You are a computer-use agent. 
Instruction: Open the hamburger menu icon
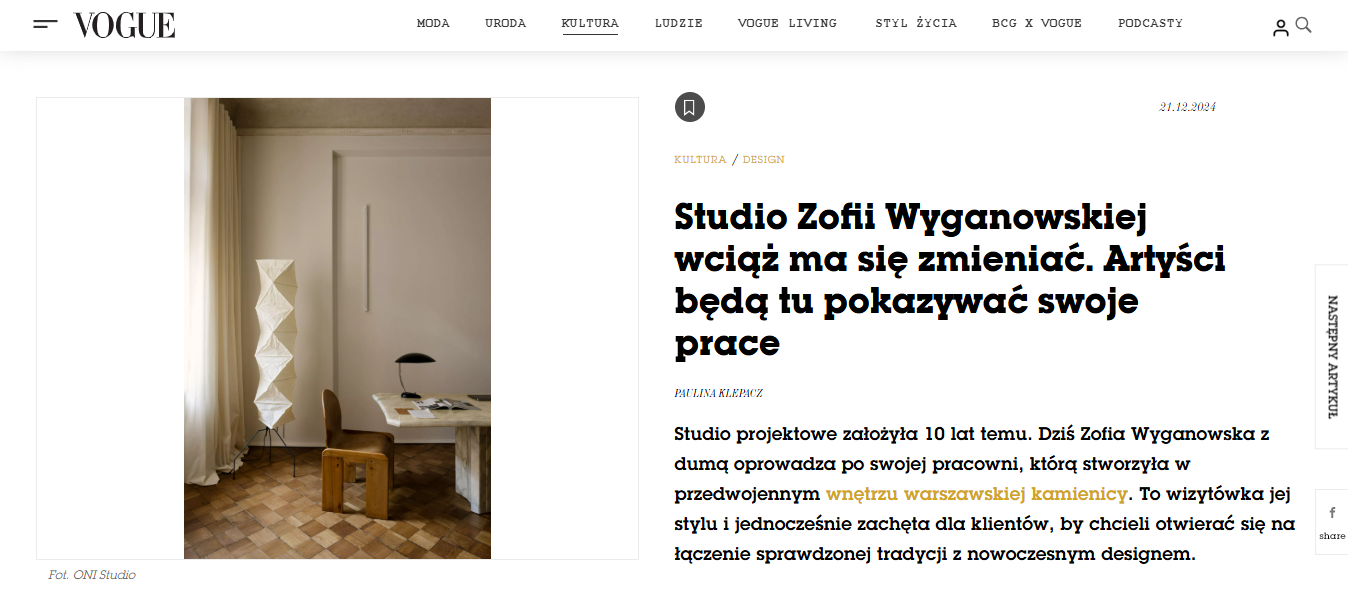coord(45,24)
